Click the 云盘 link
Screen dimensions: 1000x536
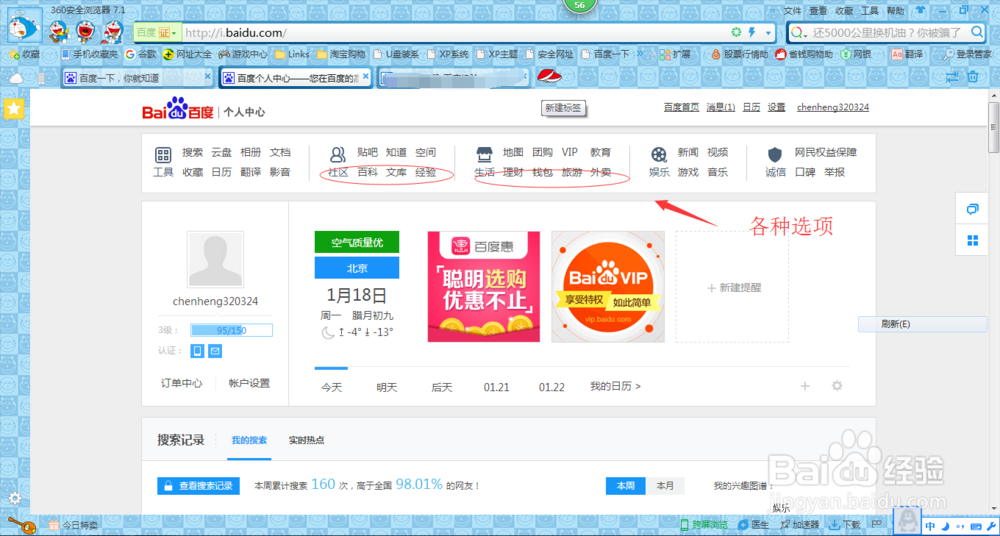(x=222, y=153)
